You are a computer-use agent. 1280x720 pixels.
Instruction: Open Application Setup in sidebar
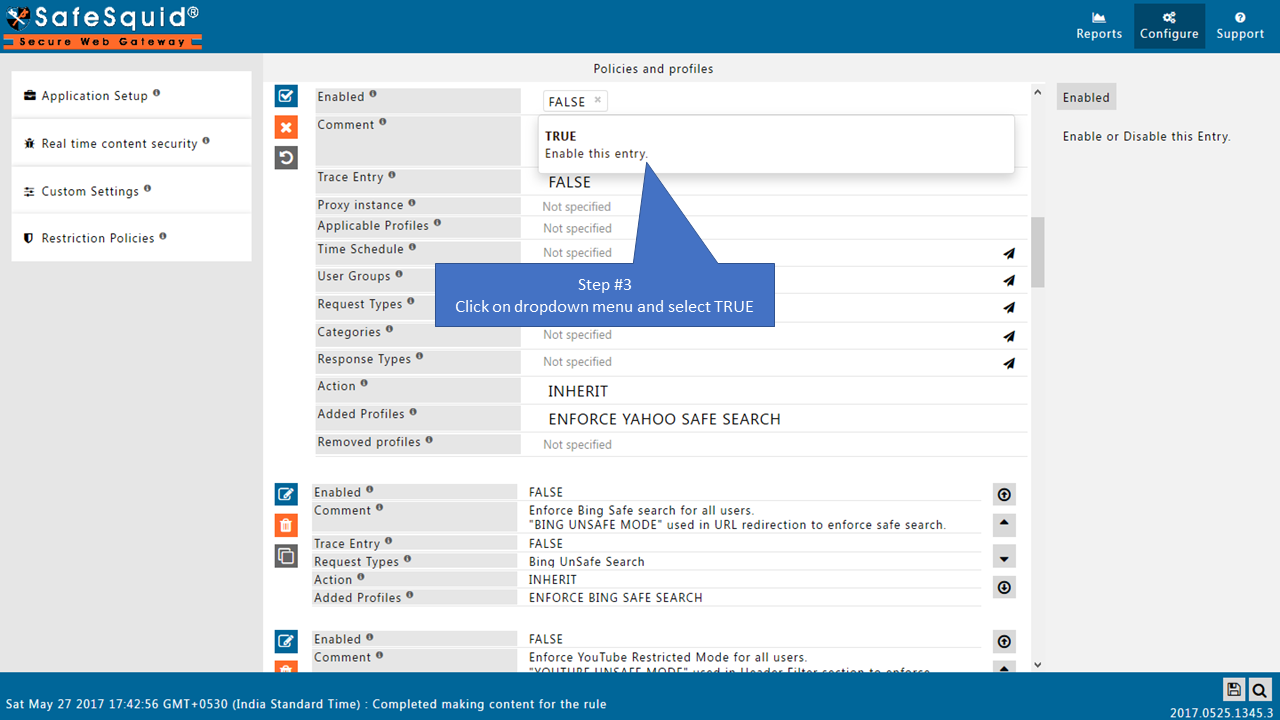pyautogui.click(x=131, y=95)
